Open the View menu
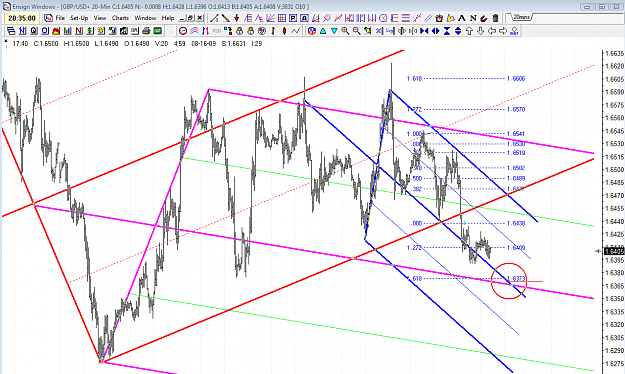Viewport: 625px width, 374px height. 100,18
